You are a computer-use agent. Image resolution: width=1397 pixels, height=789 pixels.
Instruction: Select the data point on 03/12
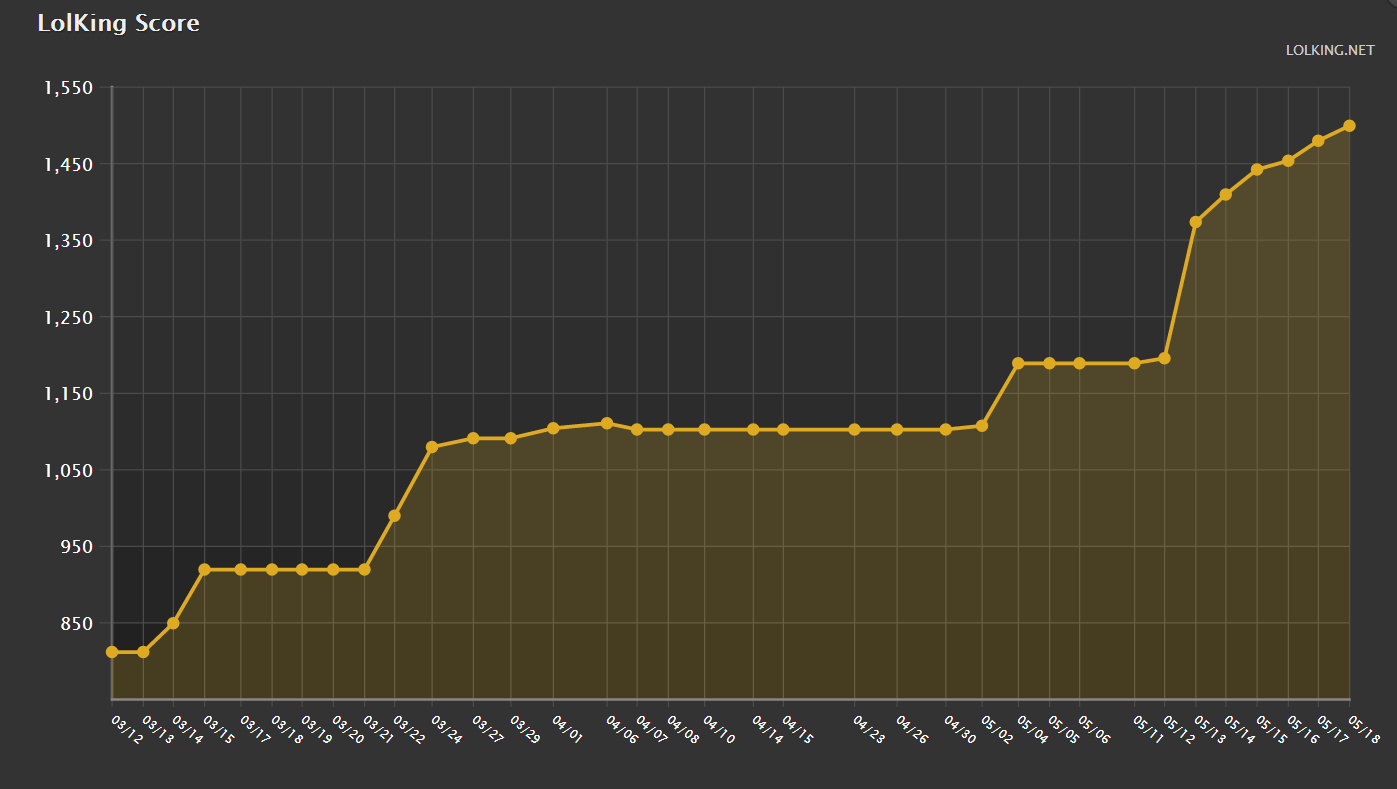point(110,651)
